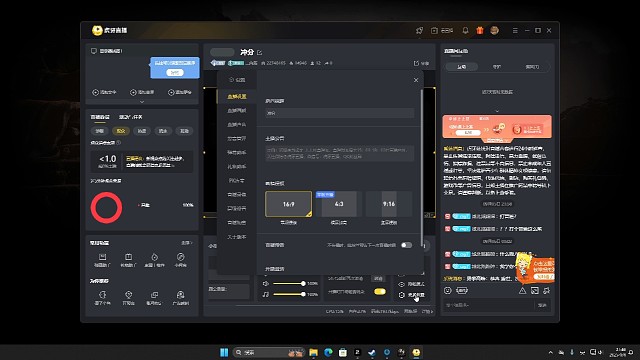This screenshot has height=360, width=640.
Task: Select the yellow highlighted pill in stats panel
Action: point(121,131)
